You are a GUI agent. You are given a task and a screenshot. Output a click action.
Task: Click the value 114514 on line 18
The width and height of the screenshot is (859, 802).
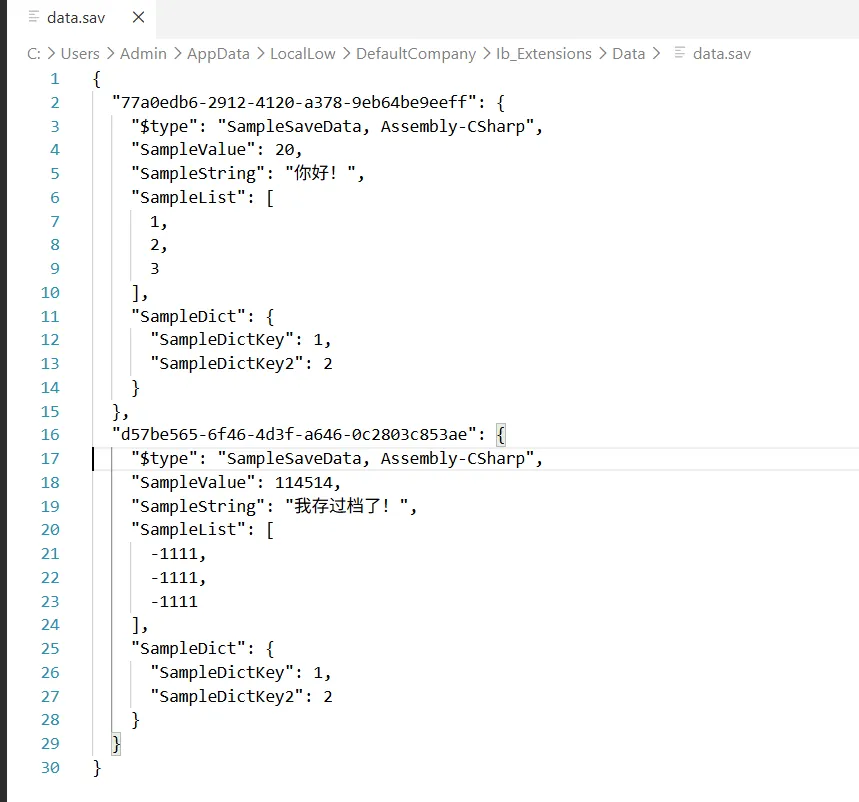[x=303, y=483]
